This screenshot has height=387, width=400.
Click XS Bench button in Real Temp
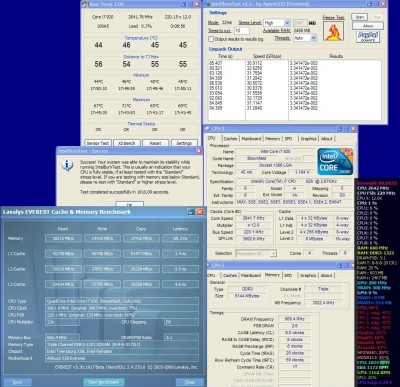pos(127,143)
